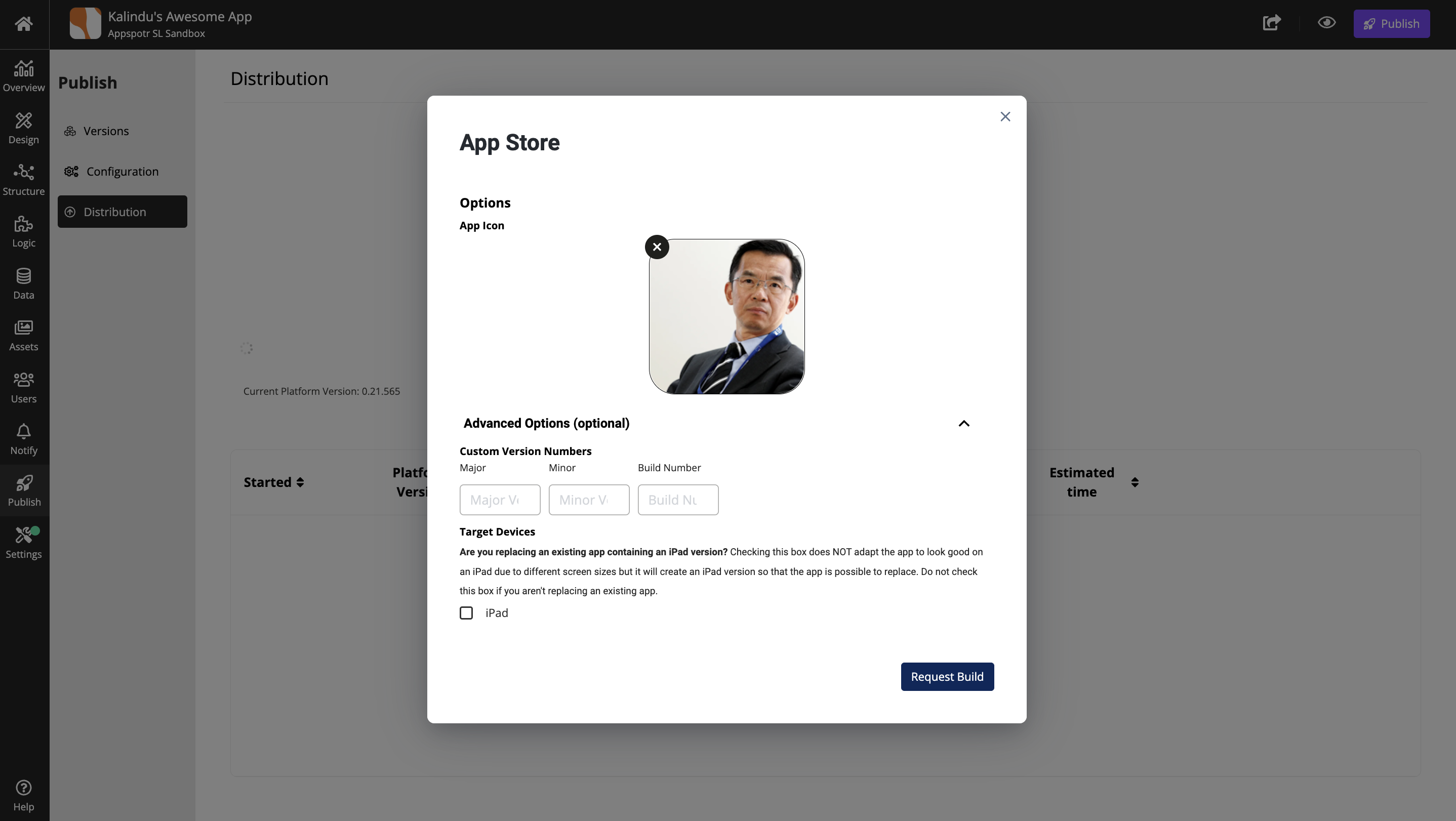The image size is (1456, 821).
Task: Click the Remove app icon button
Action: (657, 246)
